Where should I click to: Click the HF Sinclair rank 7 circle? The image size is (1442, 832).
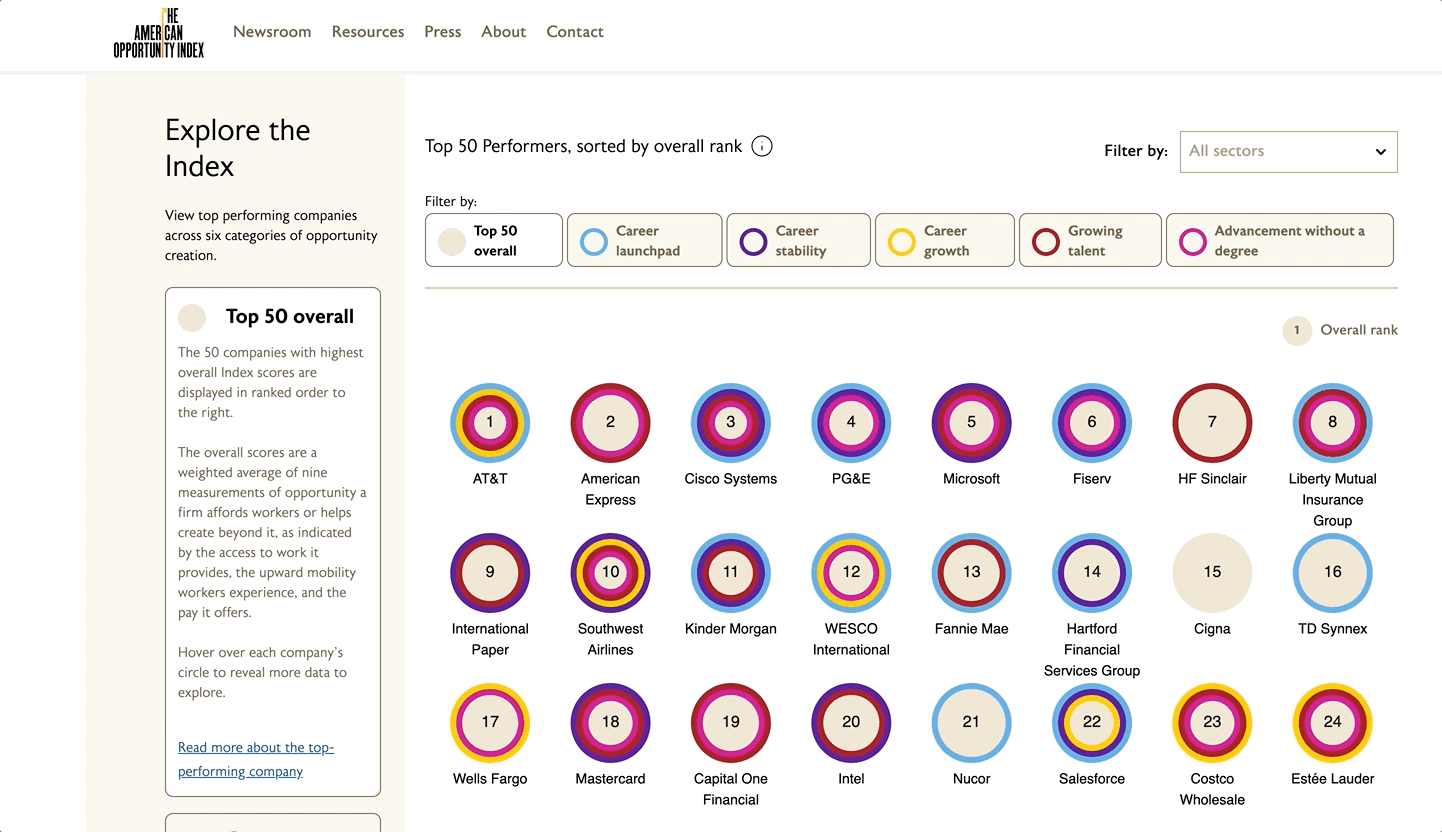click(x=1212, y=422)
